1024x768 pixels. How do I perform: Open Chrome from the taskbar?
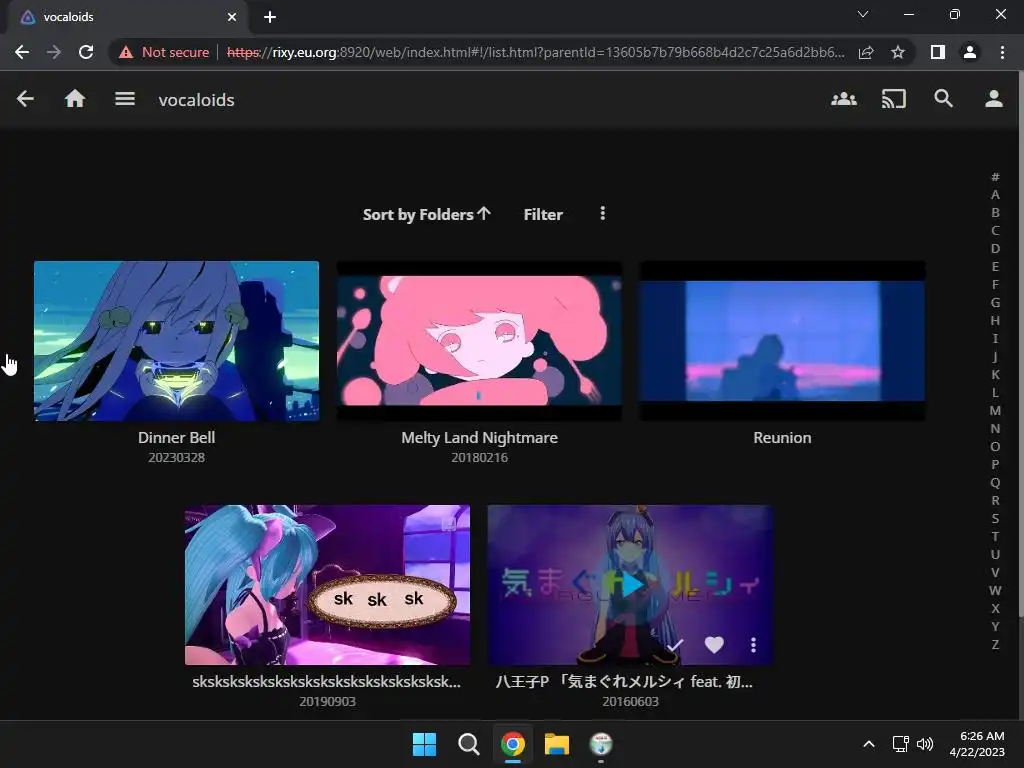click(513, 744)
